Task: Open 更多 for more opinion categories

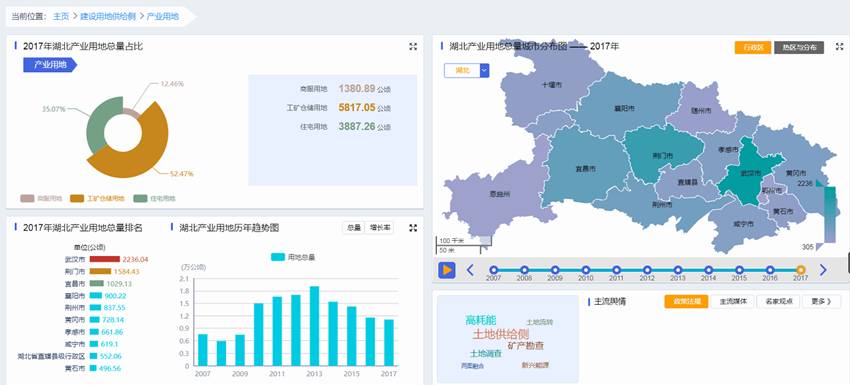Action: [822, 301]
